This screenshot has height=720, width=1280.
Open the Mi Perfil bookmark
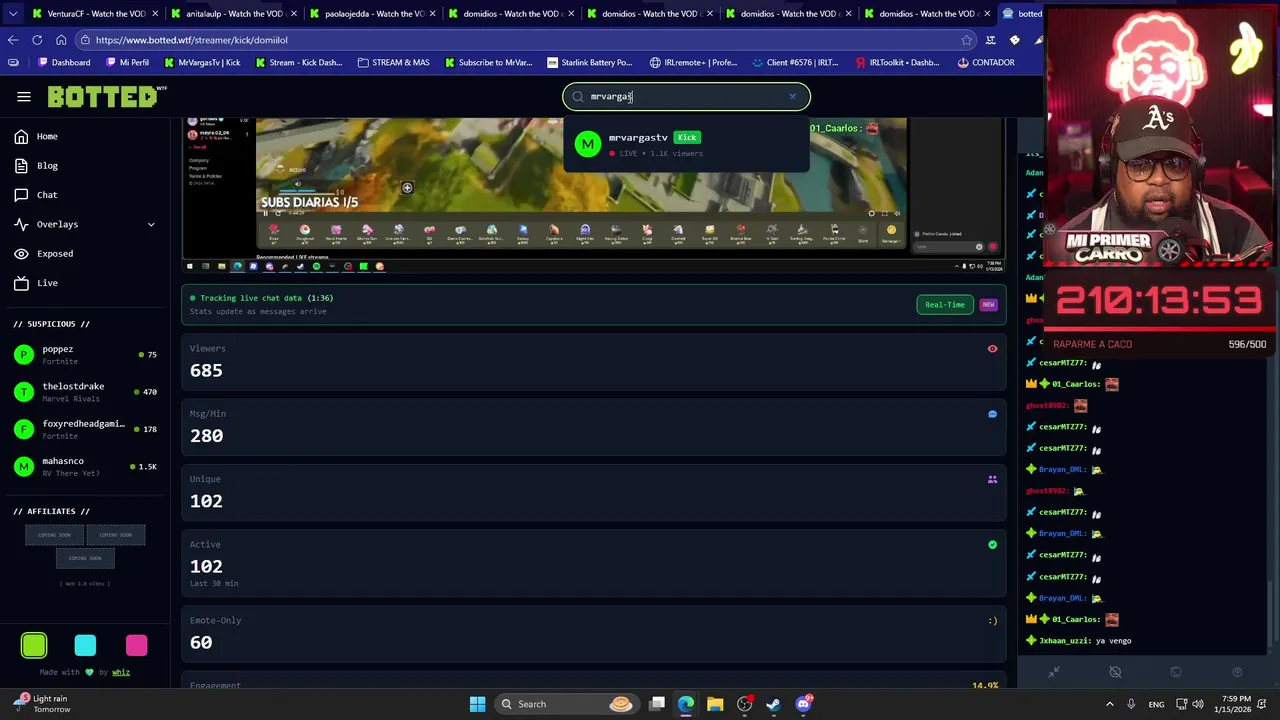click(126, 62)
